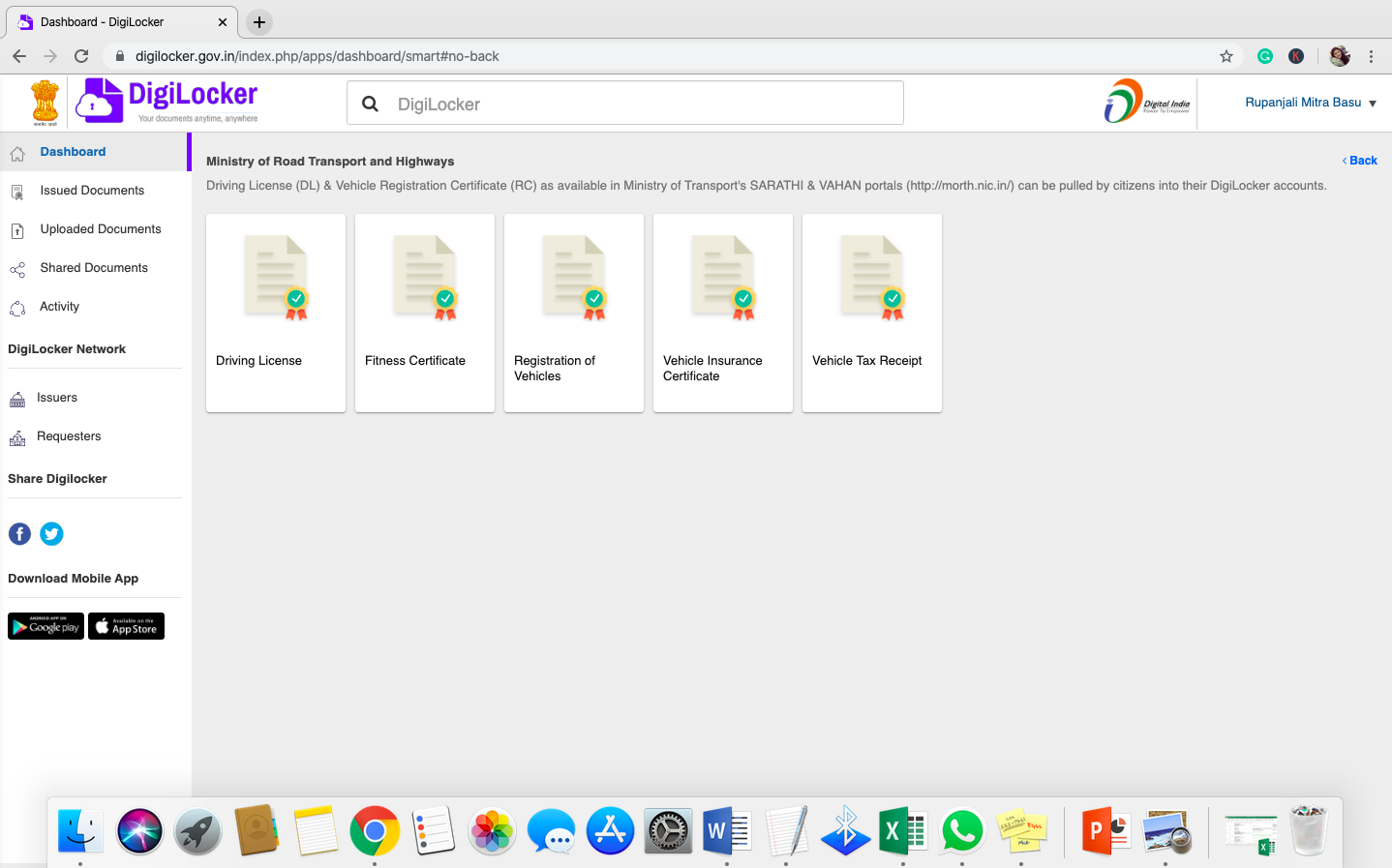1392x868 pixels.
Task: Open Issuers under DigiLocker Network
Action: point(57,398)
